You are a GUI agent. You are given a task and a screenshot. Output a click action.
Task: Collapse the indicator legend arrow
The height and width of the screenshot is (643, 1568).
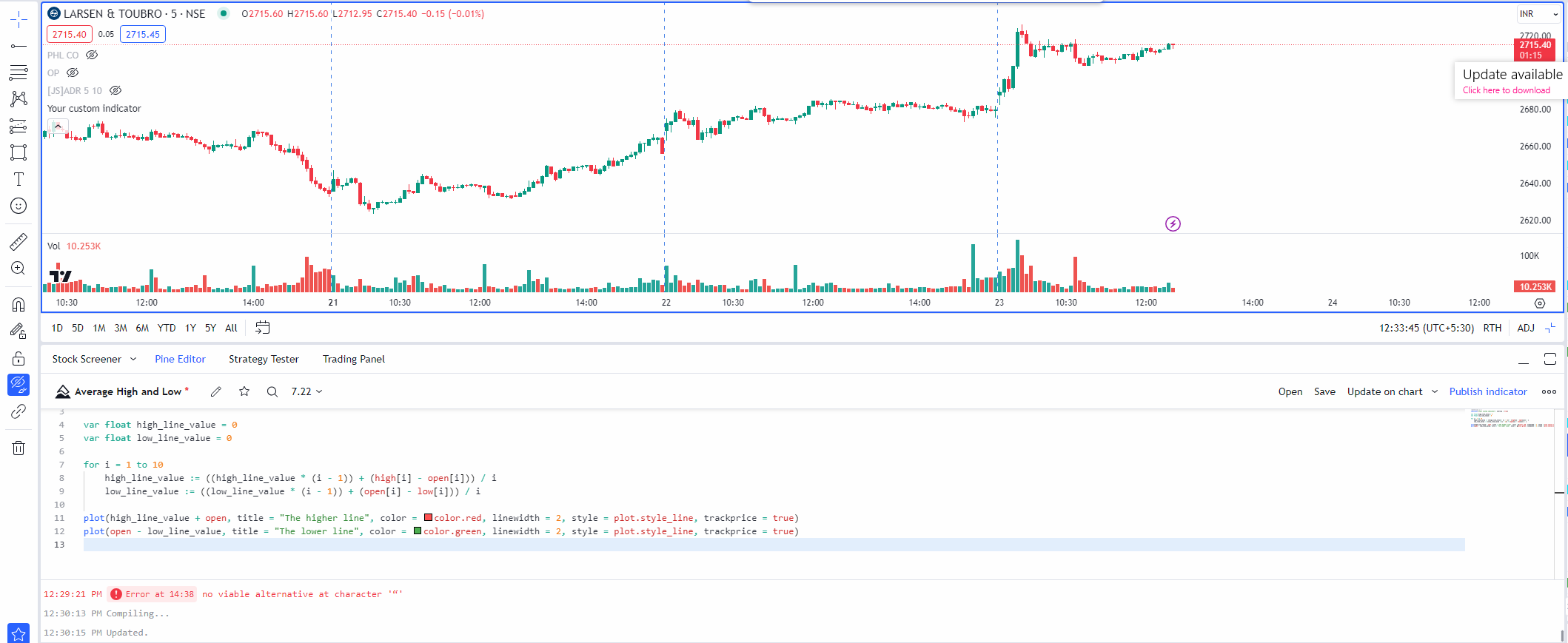pos(58,127)
